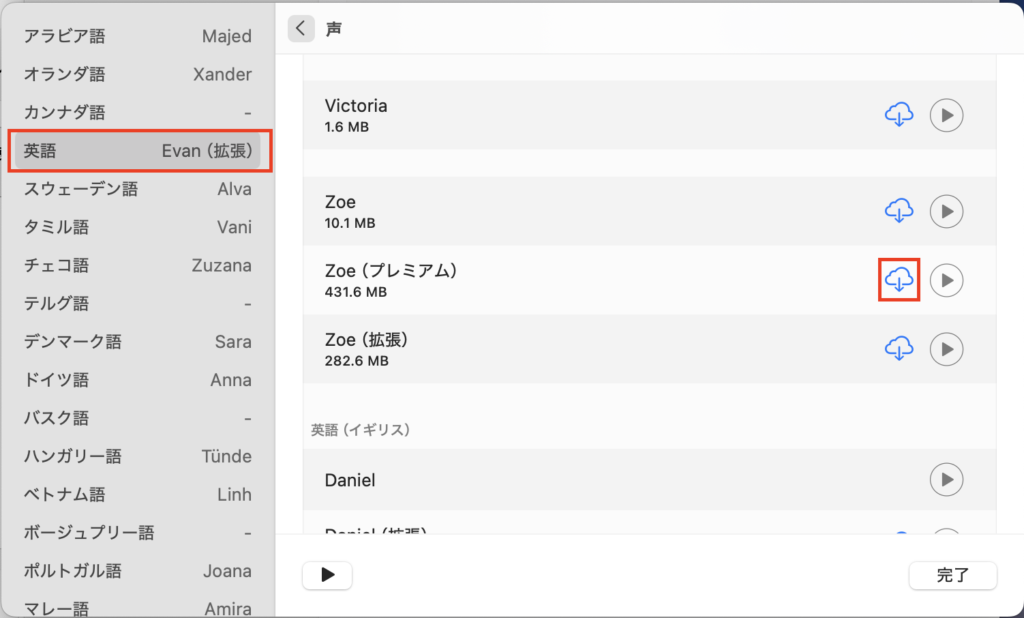Choose スウェーデン語 from the list
The height and width of the screenshot is (618, 1024).
pyautogui.click(x=138, y=189)
